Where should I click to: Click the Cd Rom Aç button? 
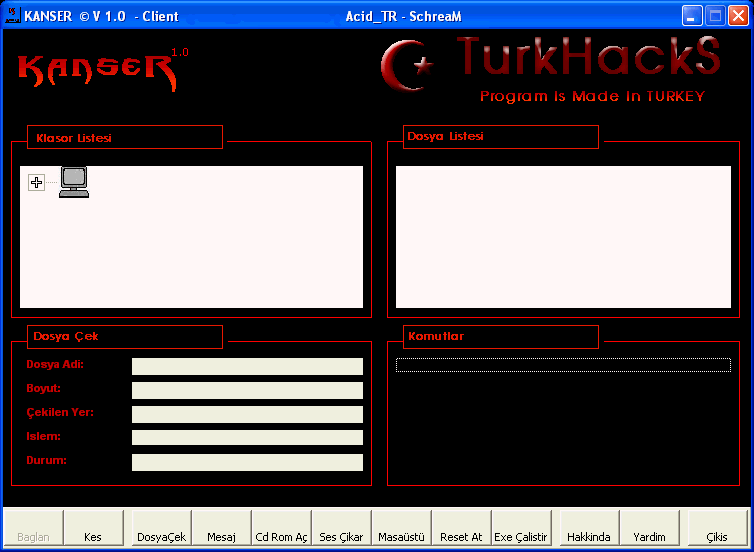281,537
